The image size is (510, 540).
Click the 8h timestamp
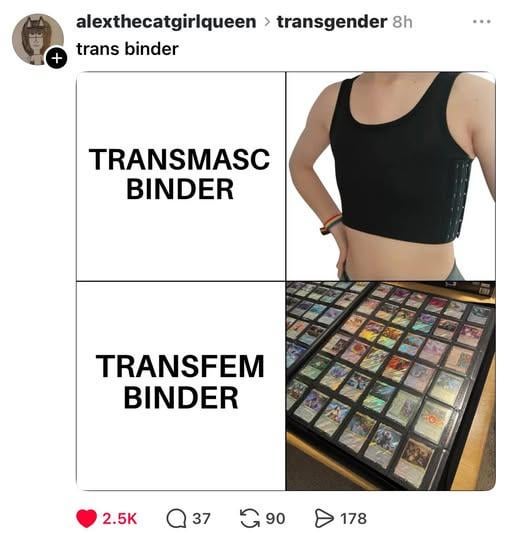pyautogui.click(x=402, y=22)
